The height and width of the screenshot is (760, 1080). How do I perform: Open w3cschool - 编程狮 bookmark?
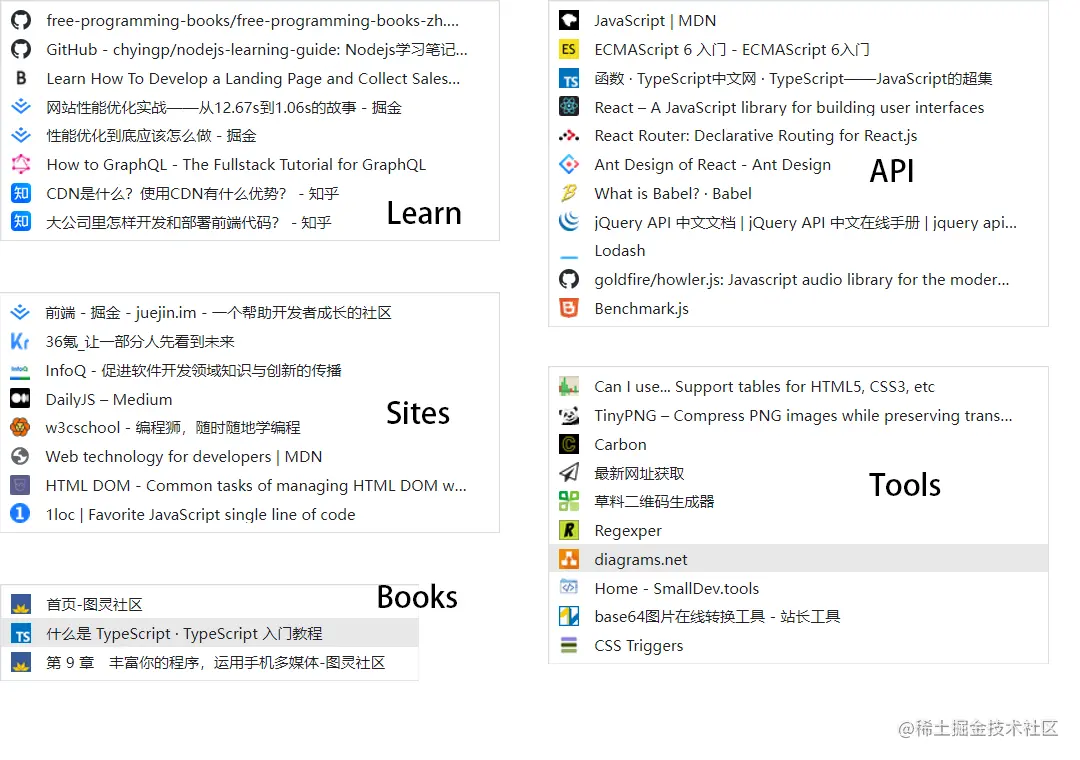pyautogui.click(x=173, y=427)
